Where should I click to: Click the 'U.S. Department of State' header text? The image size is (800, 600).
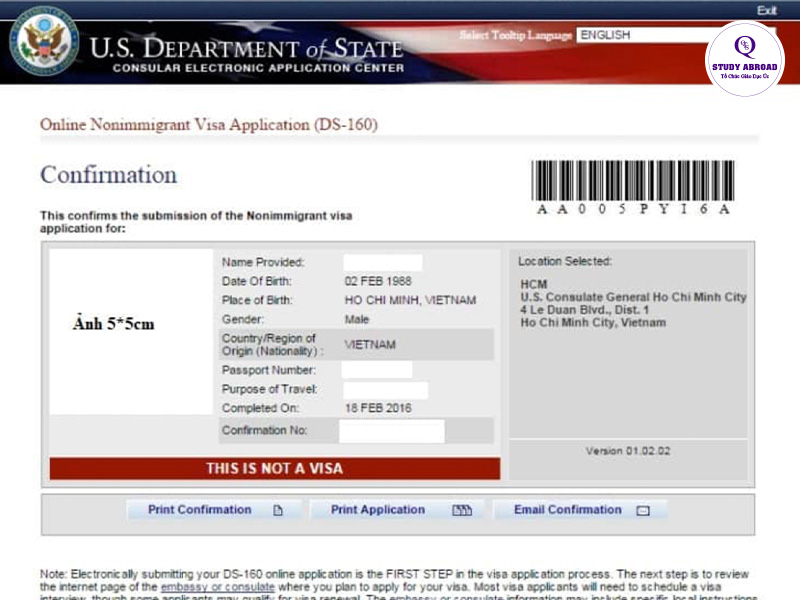tap(247, 48)
